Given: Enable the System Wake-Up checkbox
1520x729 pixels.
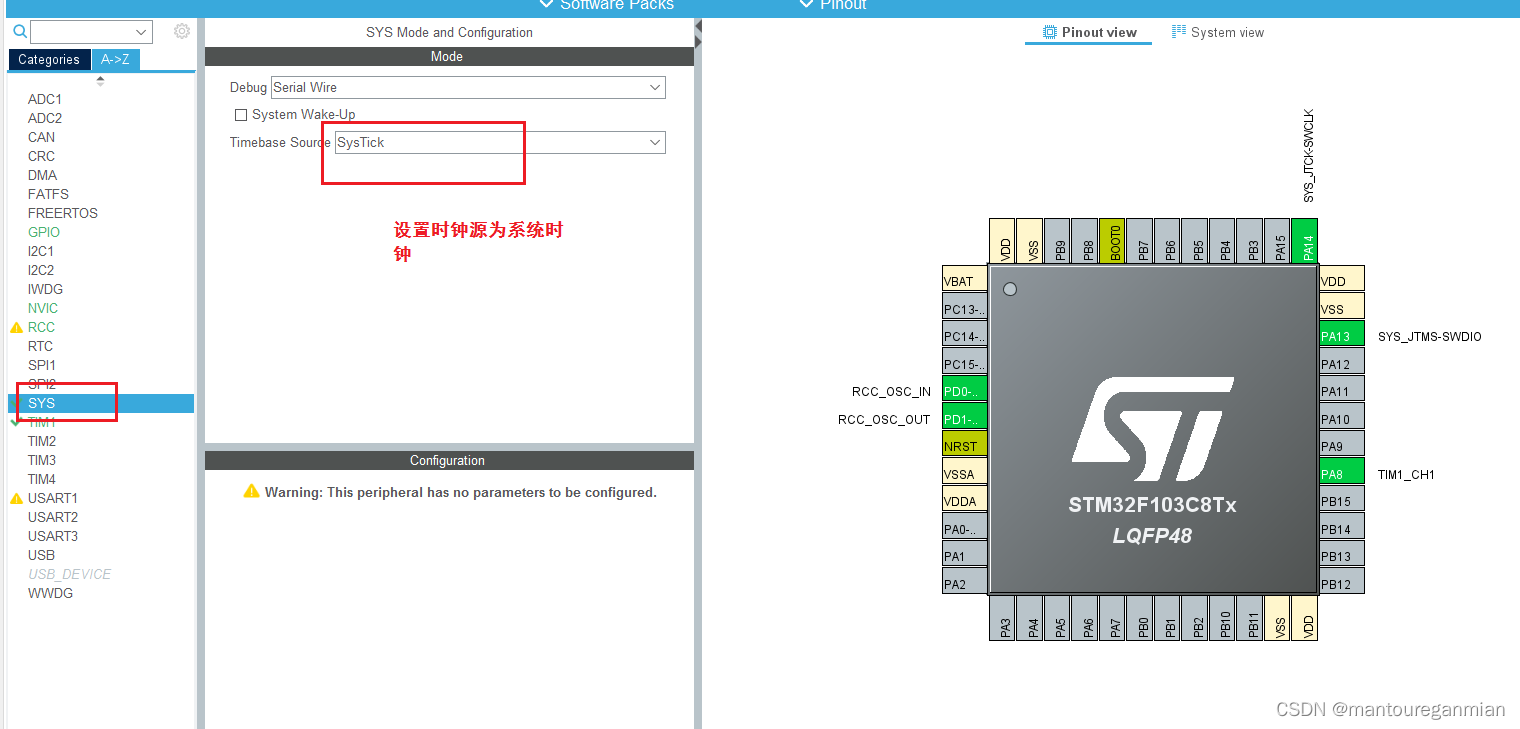Looking at the screenshot, I should pos(240,115).
